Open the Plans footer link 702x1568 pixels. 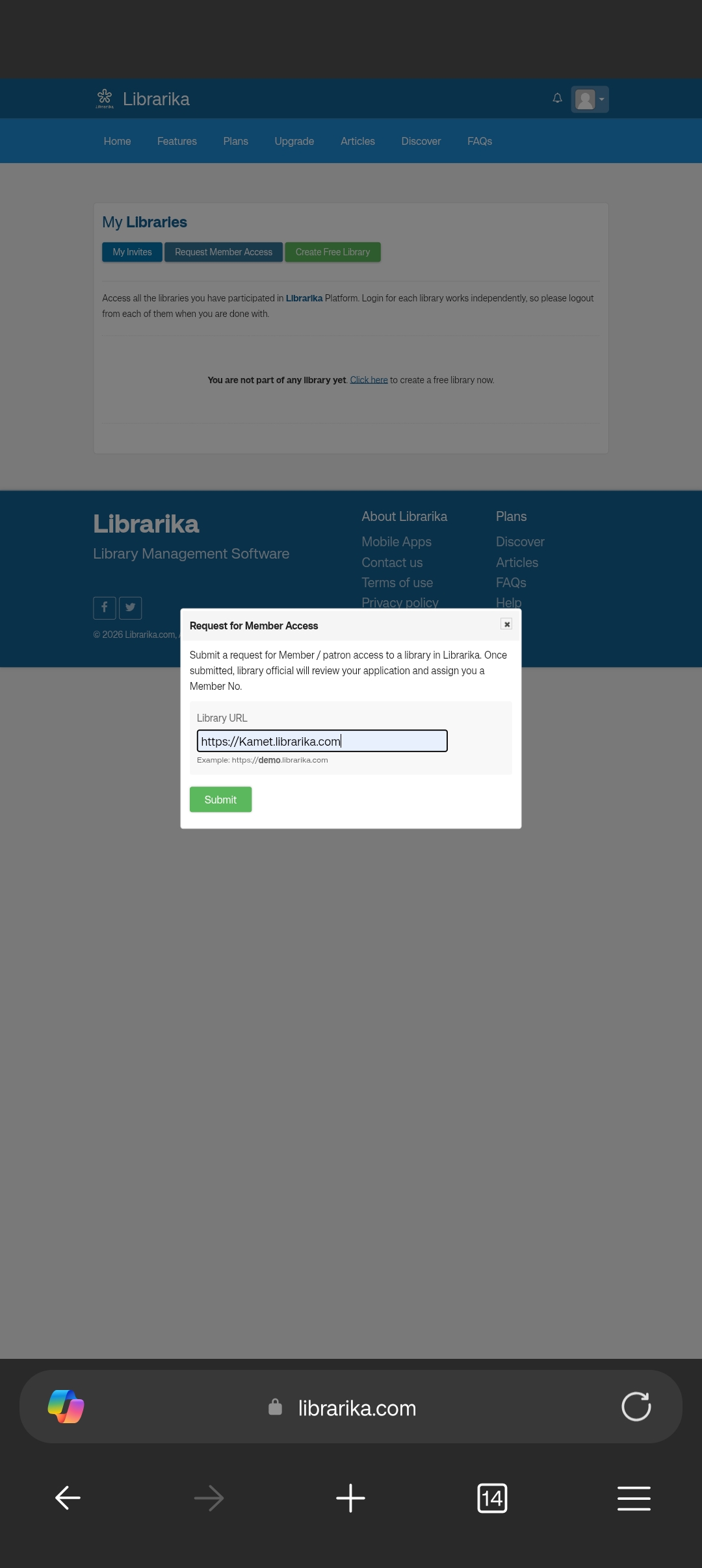coord(511,516)
